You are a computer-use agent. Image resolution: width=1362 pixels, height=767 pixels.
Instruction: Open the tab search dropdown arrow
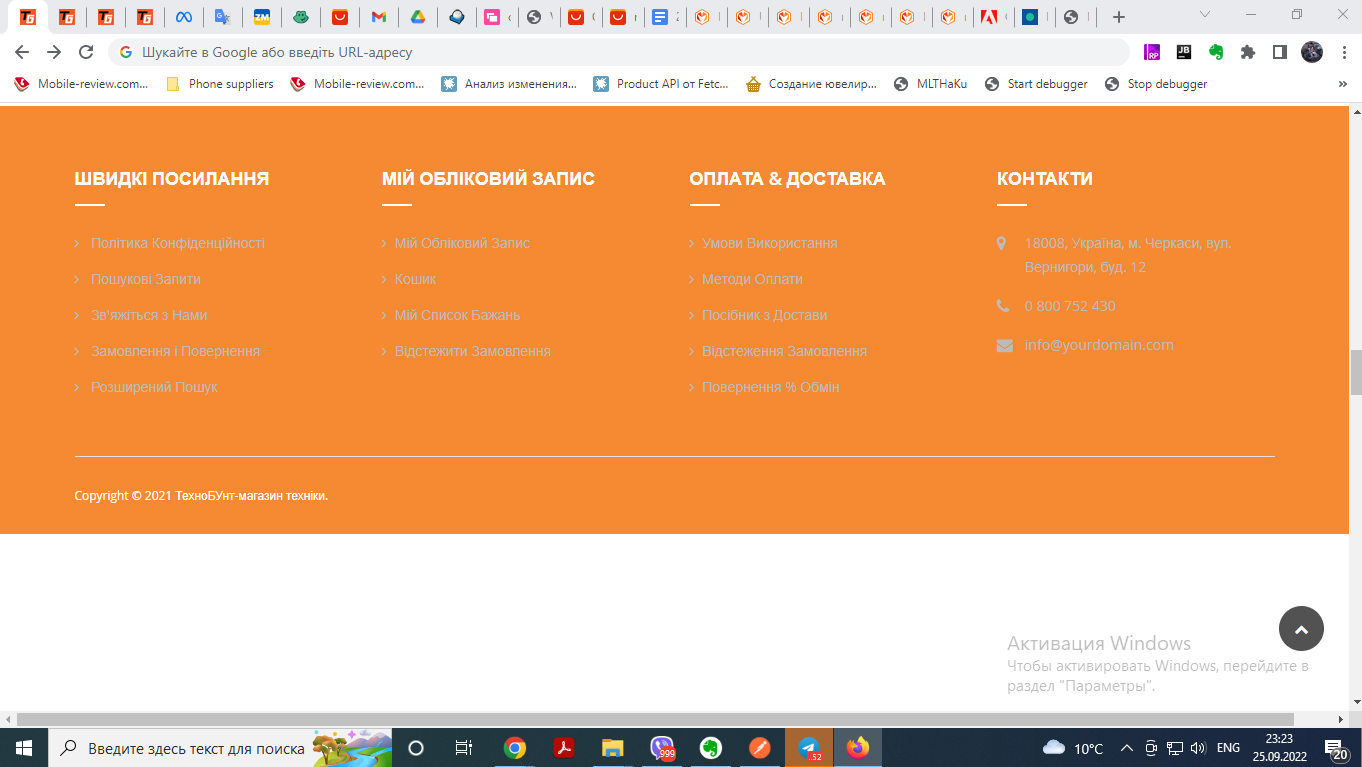coord(1205,15)
